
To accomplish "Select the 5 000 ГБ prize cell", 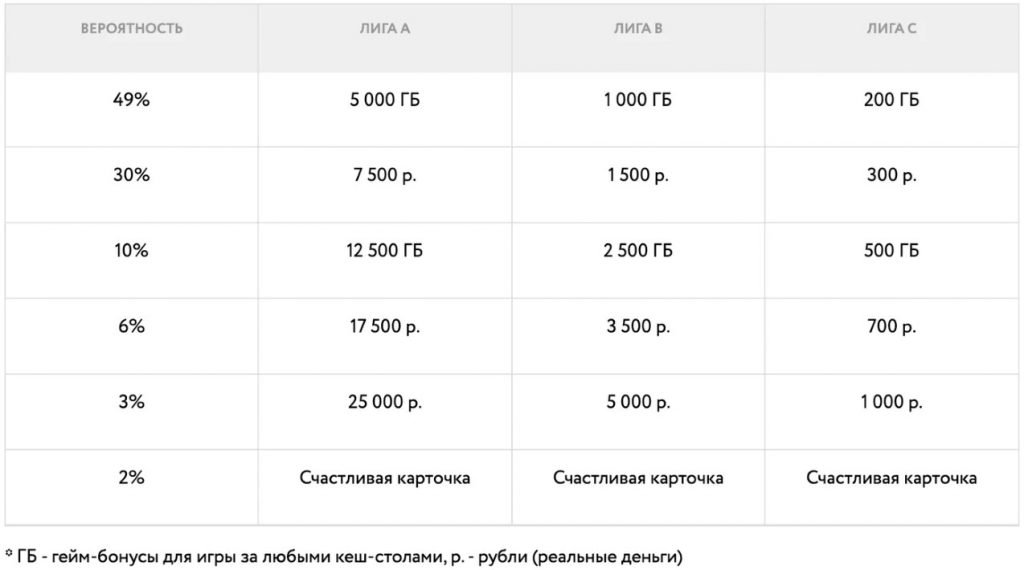I will (x=385, y=100).
